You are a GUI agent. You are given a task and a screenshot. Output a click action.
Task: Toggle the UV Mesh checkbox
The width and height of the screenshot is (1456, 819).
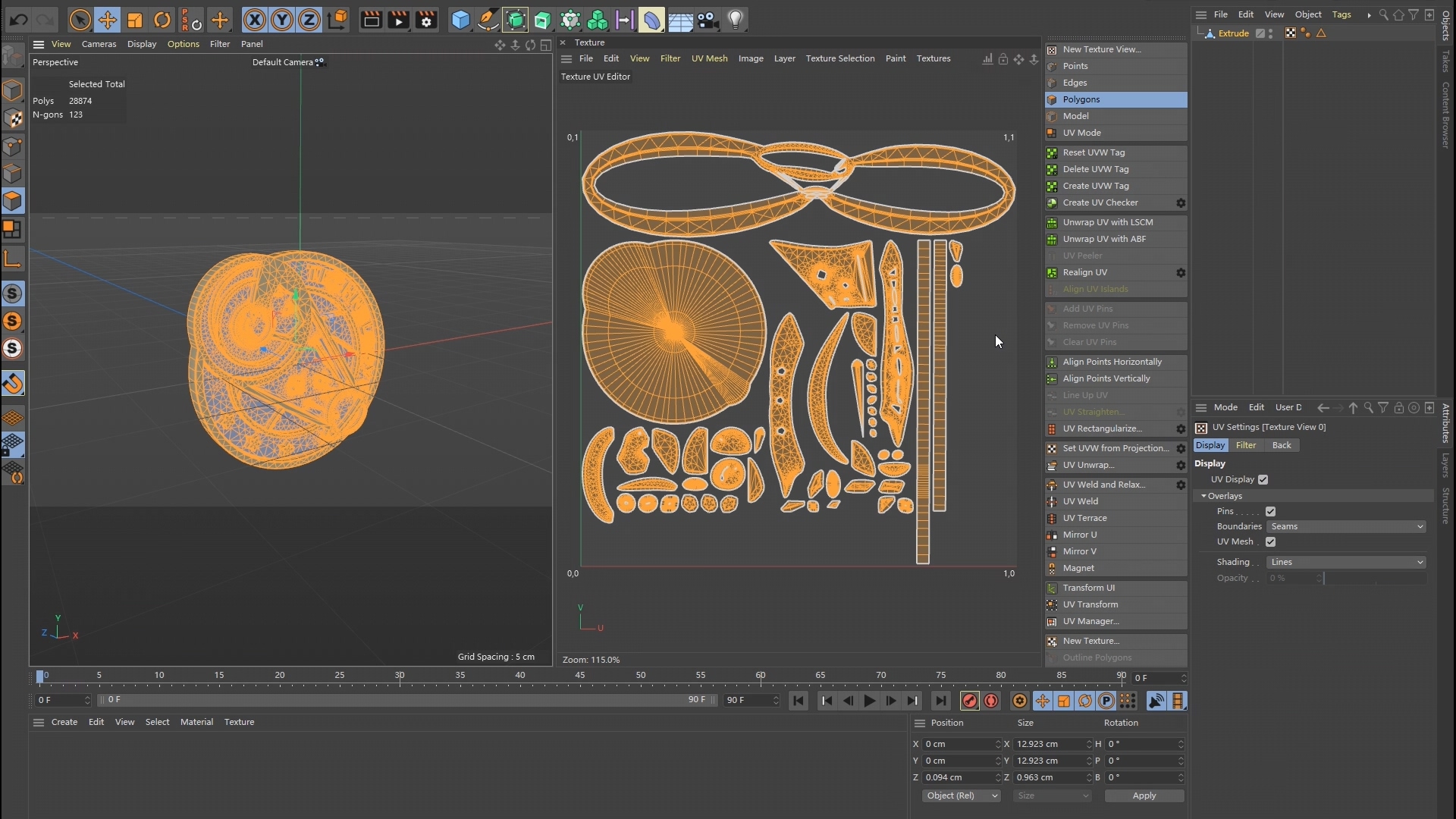click(x=1270, y=542)
